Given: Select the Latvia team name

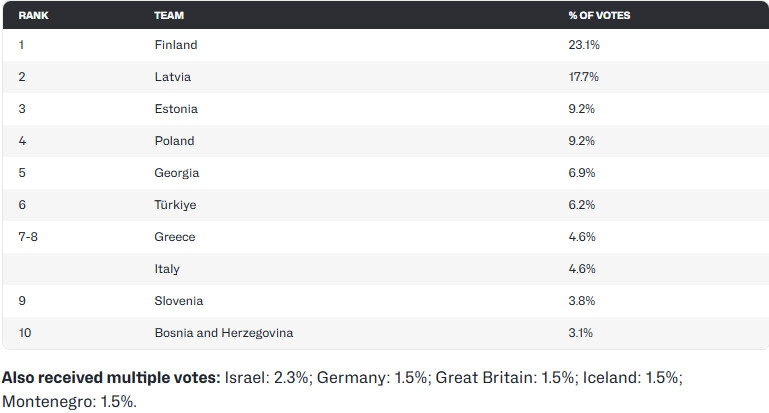Looking at the screenshot, I should pyautogui.click(x=172, y=77).
